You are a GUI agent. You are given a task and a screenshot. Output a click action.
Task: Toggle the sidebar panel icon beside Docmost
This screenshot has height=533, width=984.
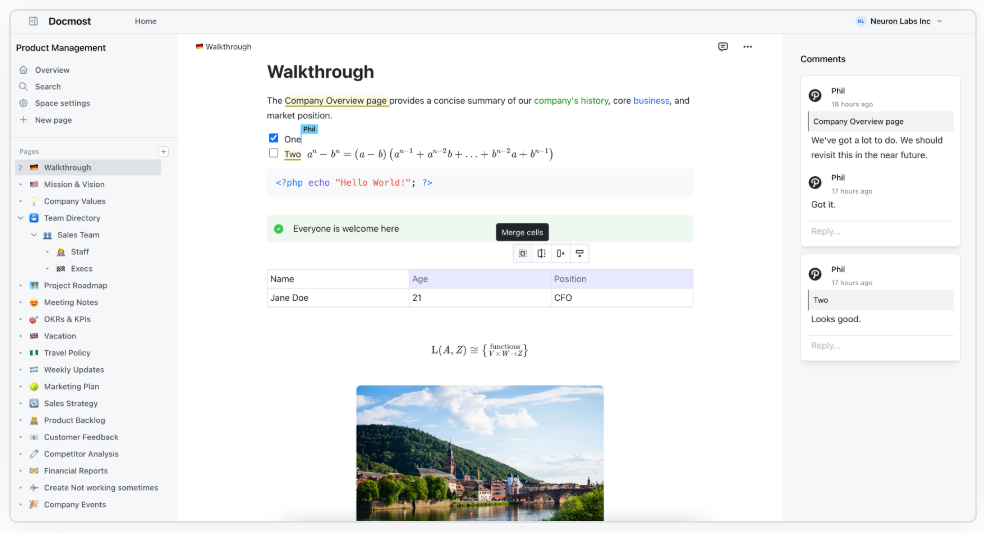(x=33, y=21)
